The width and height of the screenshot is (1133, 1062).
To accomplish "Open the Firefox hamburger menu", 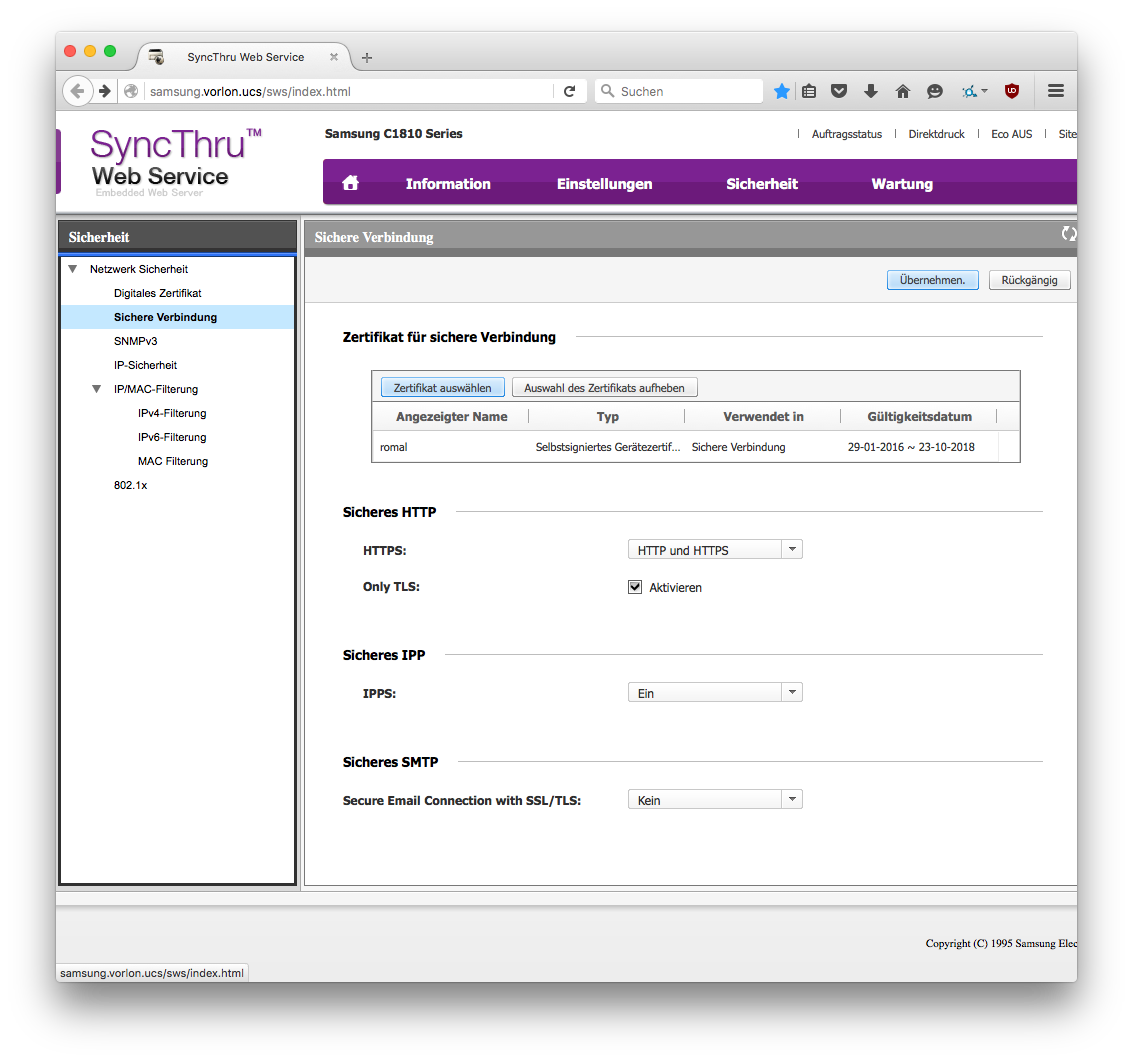I will point(1055,91).
